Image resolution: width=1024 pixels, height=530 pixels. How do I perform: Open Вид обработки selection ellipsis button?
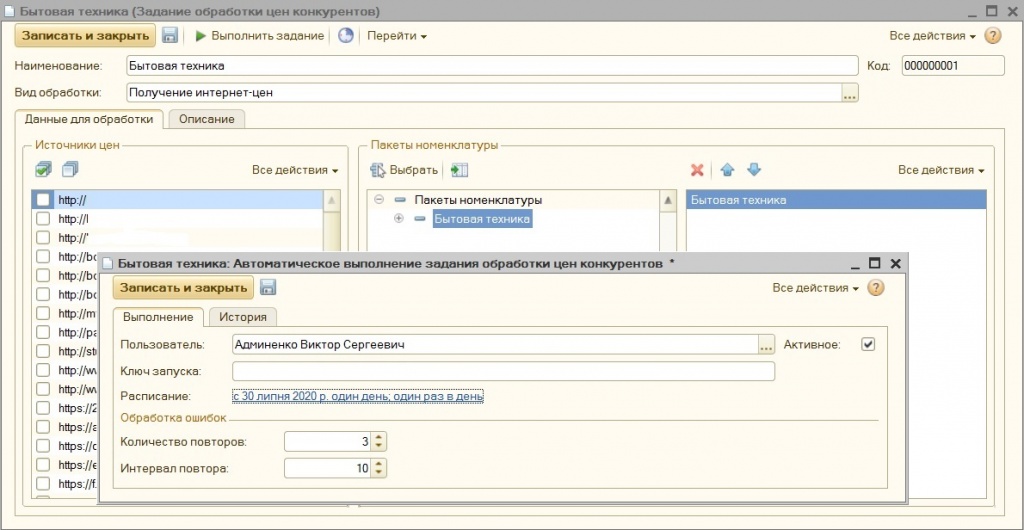(x=849, y=93)
